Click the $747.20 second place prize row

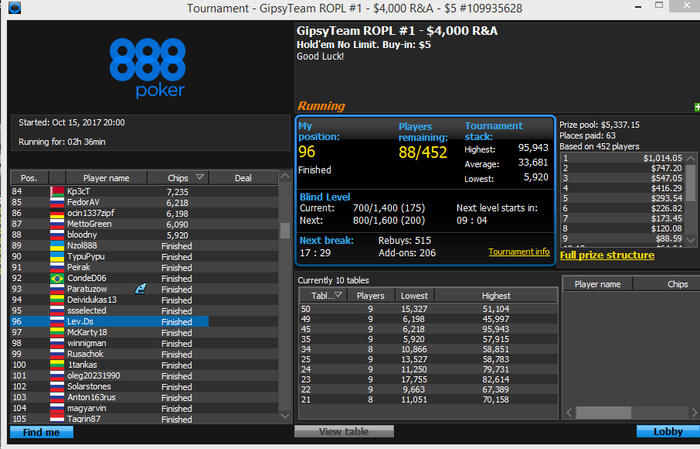(623, 168)
